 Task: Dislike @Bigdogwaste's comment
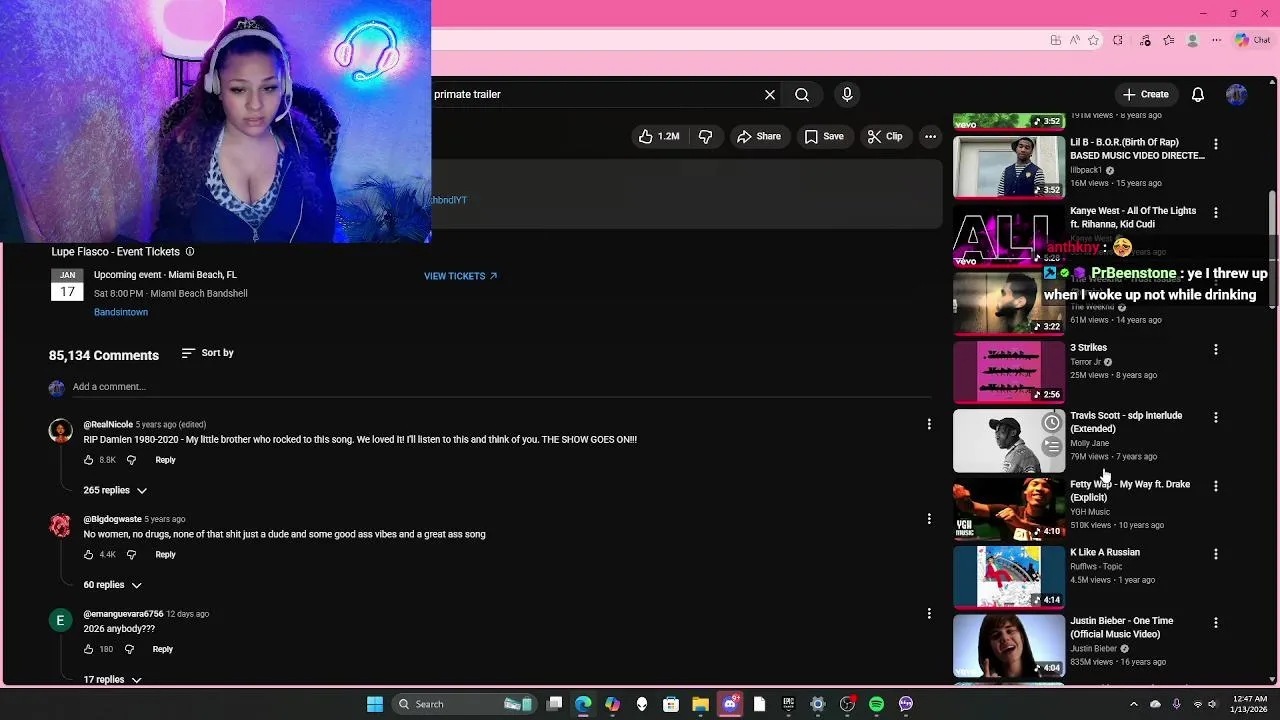pyautogui.click(x=131, y=555)
